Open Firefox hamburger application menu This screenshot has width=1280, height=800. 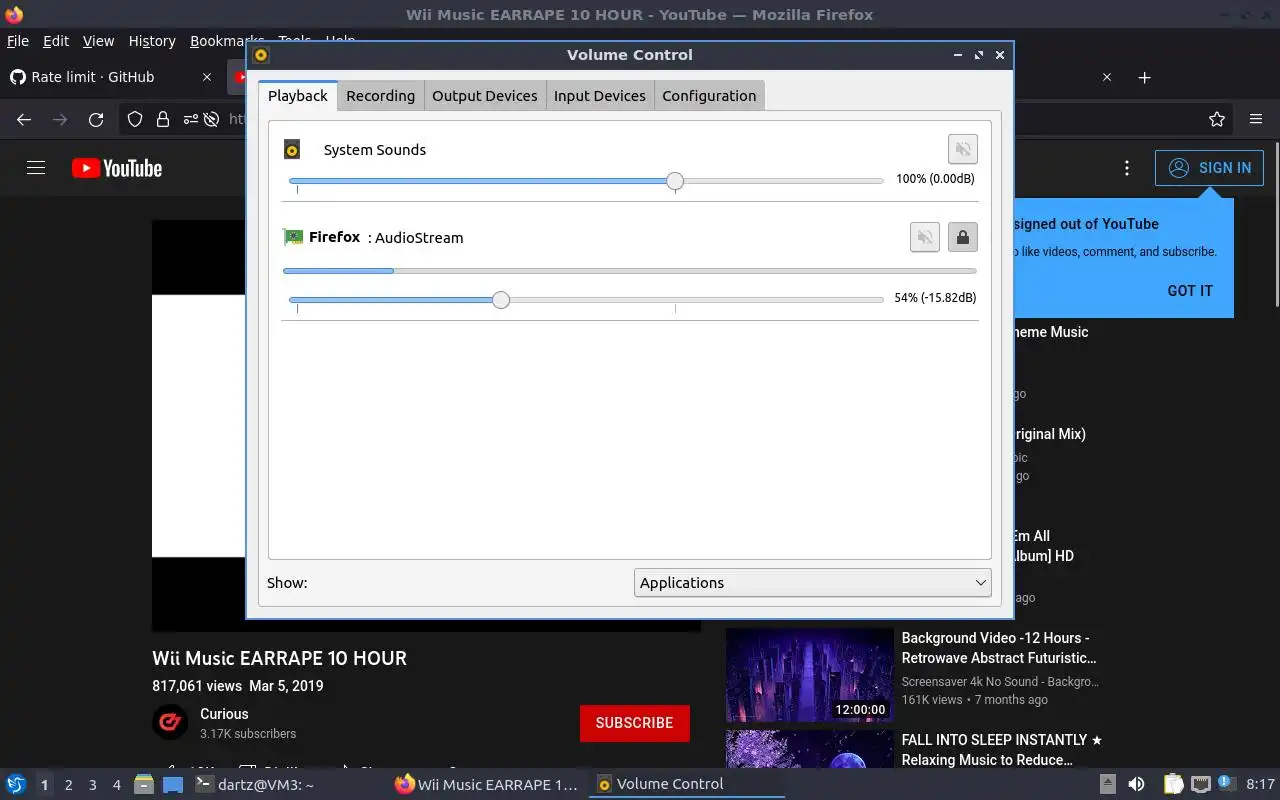[x=1256, y=119]
